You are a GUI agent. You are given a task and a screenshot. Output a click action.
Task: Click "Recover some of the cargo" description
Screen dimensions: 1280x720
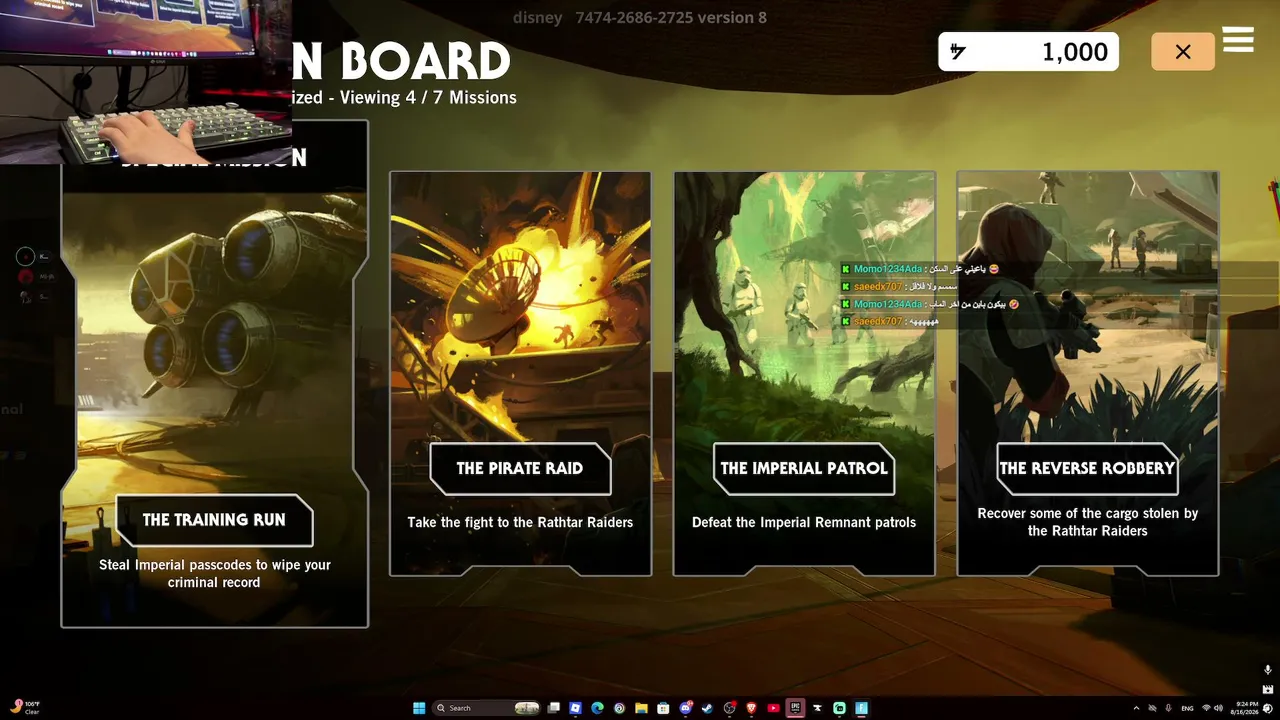click(1088, 522)
